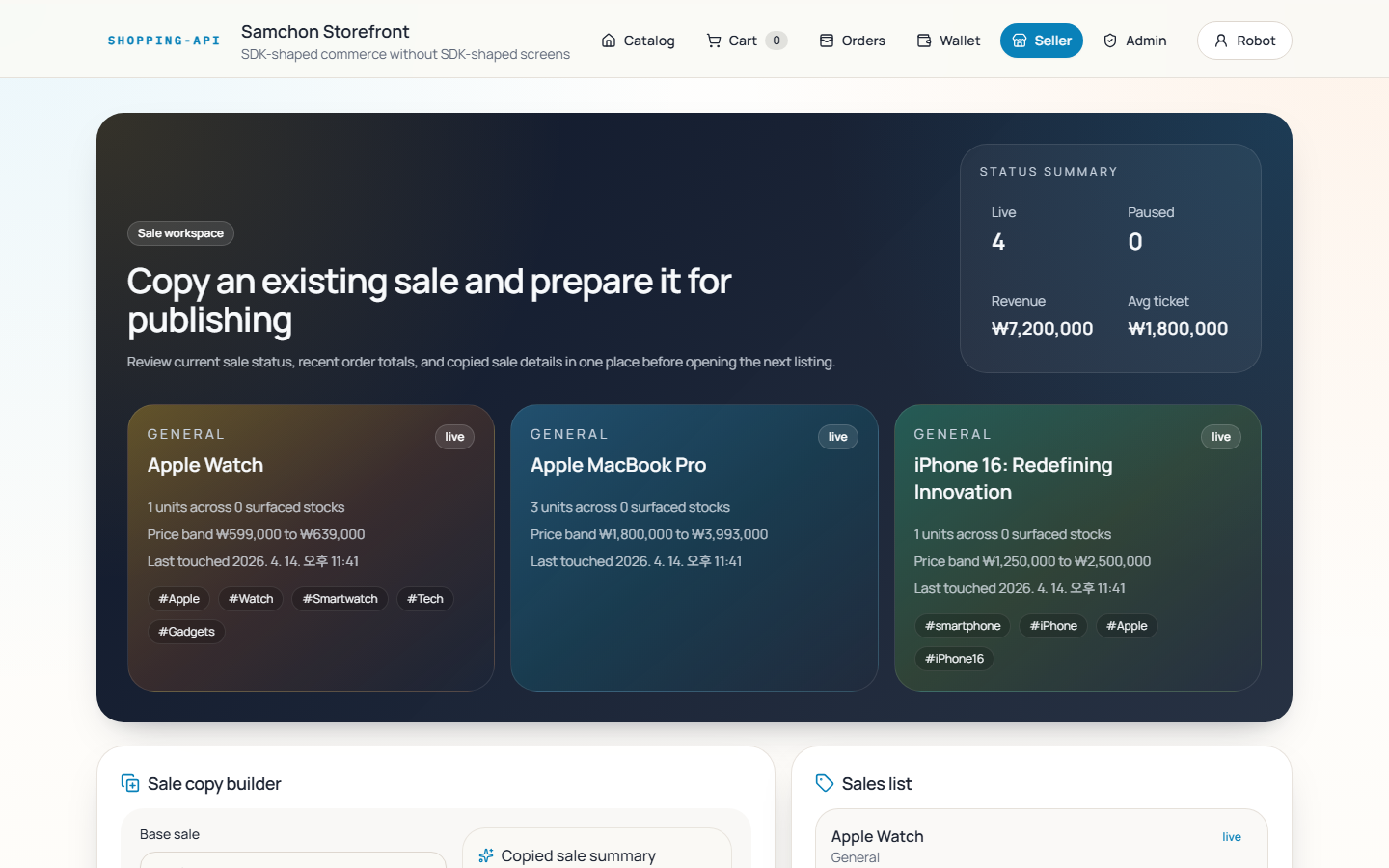Viewport: 1389px width, 868px height.
Task: Open the Apple MacBook Pro sale card title
Action: click(x=618, y=465)
